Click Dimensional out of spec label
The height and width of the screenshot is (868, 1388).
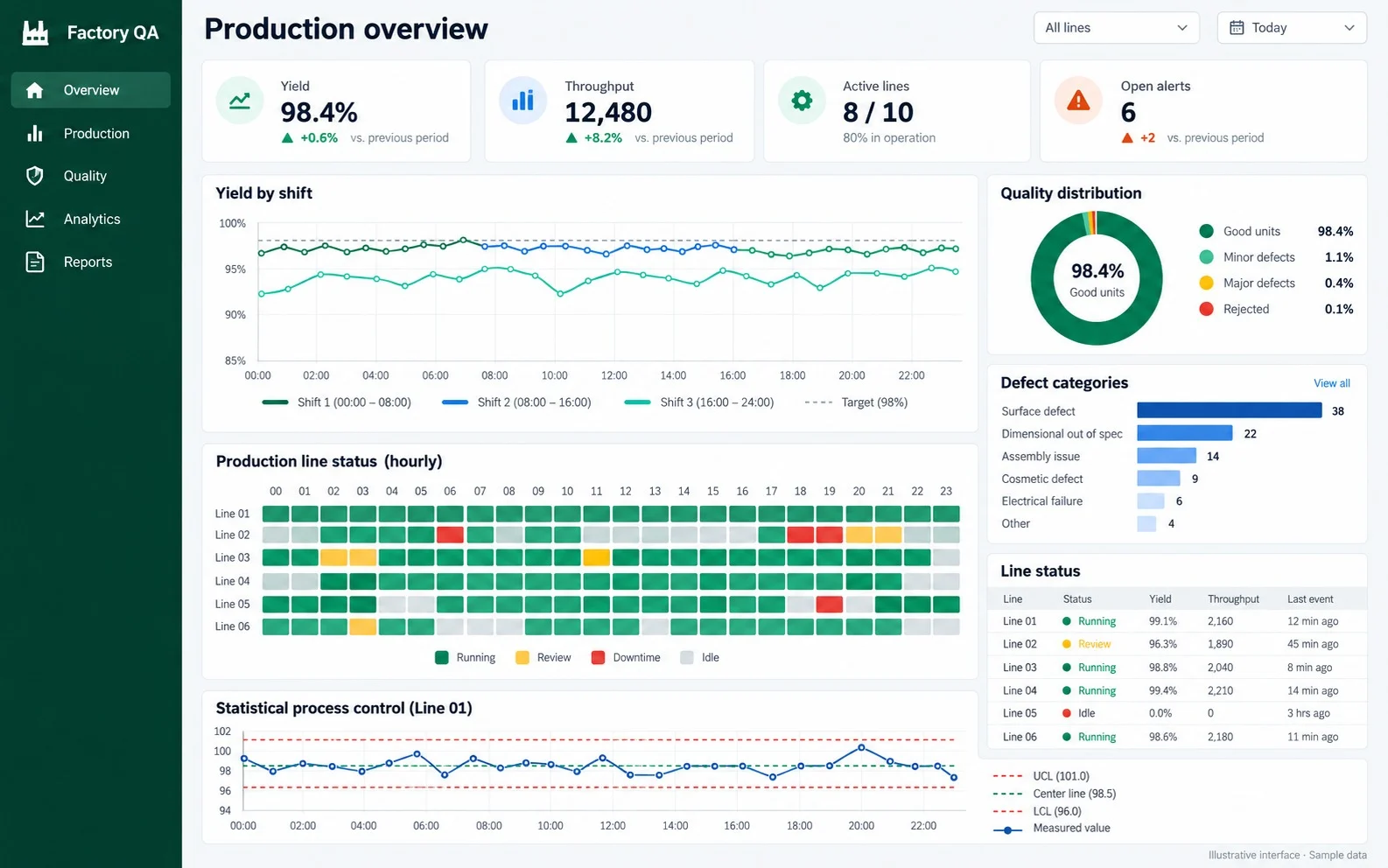[x=1062, y=434]
